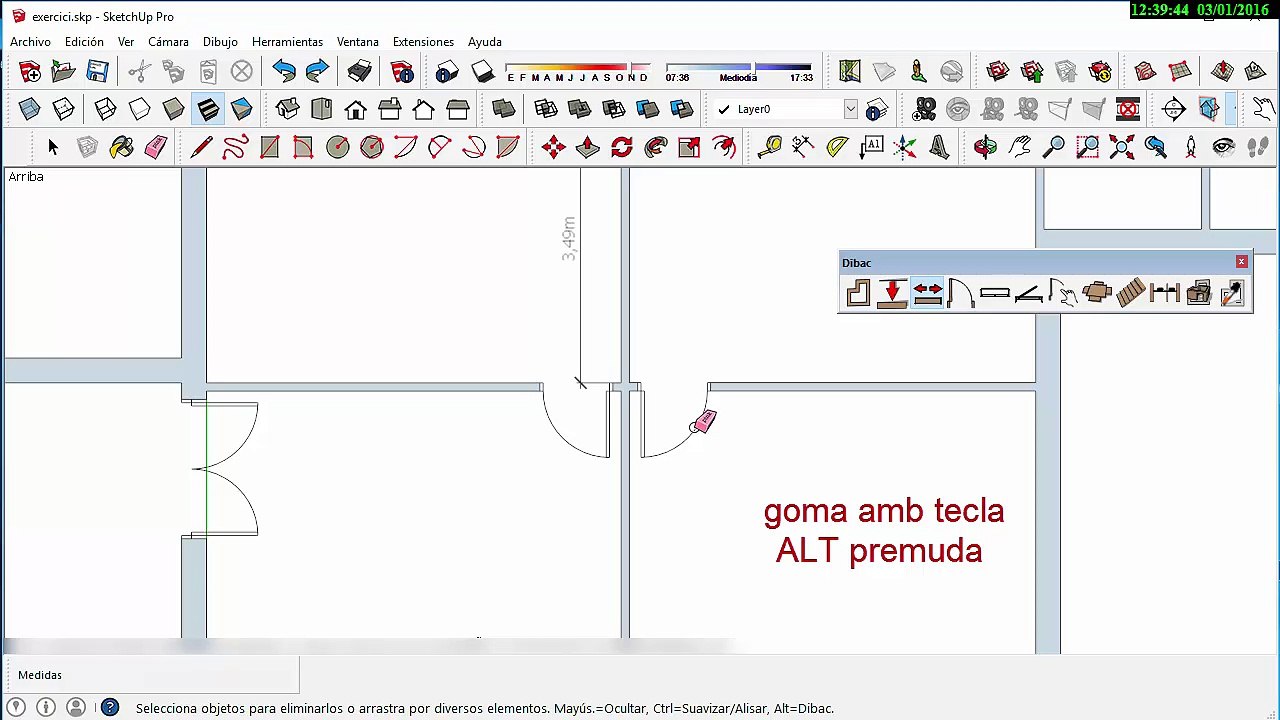
Task: Enable Hidden Line face style
Action: (139, 109)
